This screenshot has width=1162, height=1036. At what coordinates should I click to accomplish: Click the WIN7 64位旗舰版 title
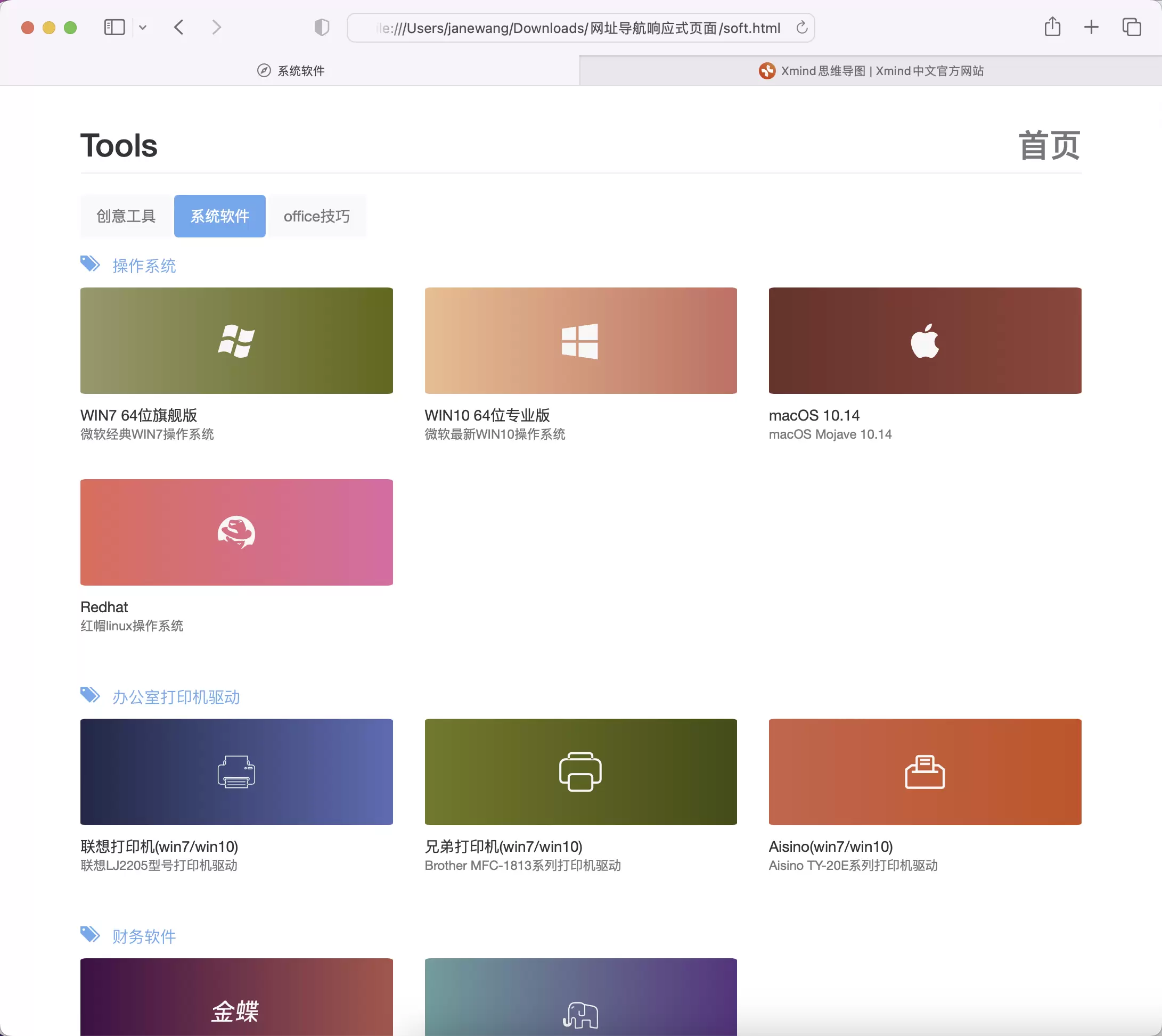(139, 416)
